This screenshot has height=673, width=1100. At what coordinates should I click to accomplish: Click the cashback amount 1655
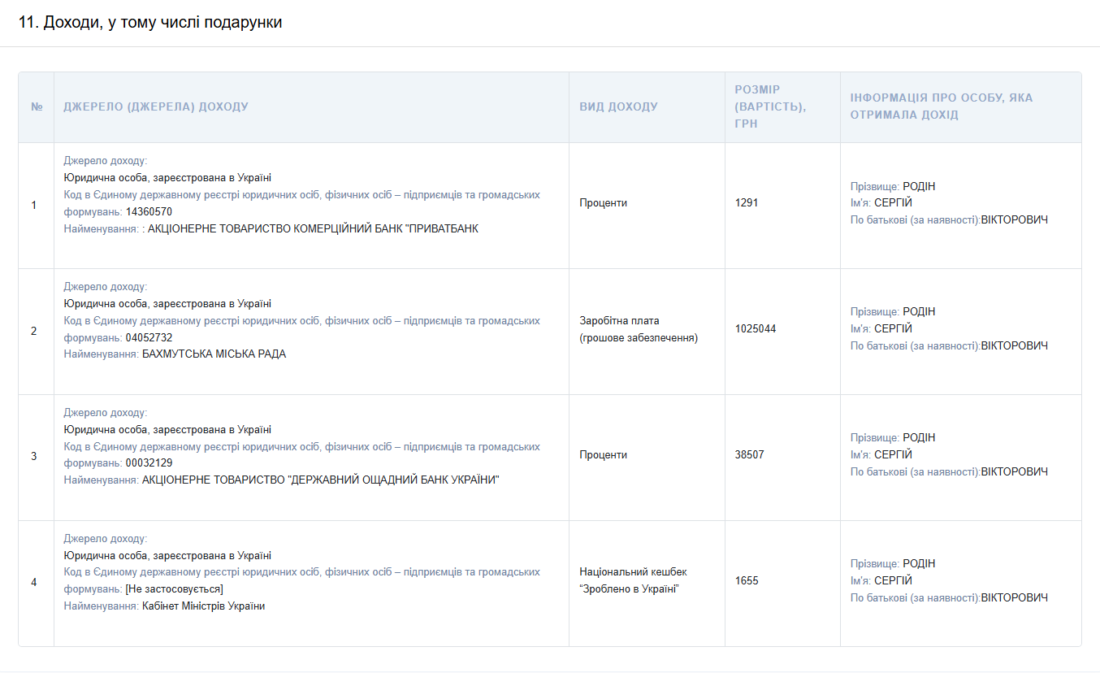click(746, 581)
